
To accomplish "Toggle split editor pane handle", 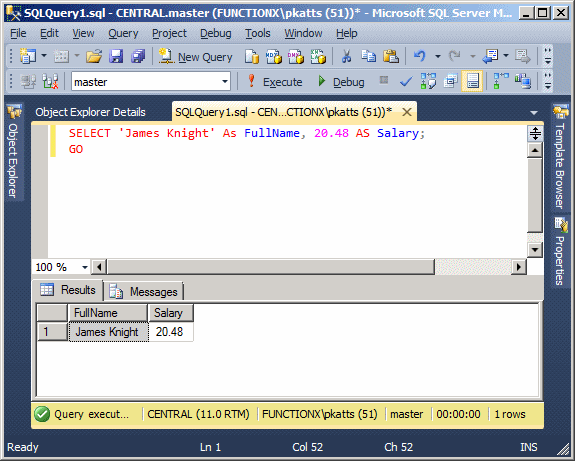I will [x=535, y=133].
